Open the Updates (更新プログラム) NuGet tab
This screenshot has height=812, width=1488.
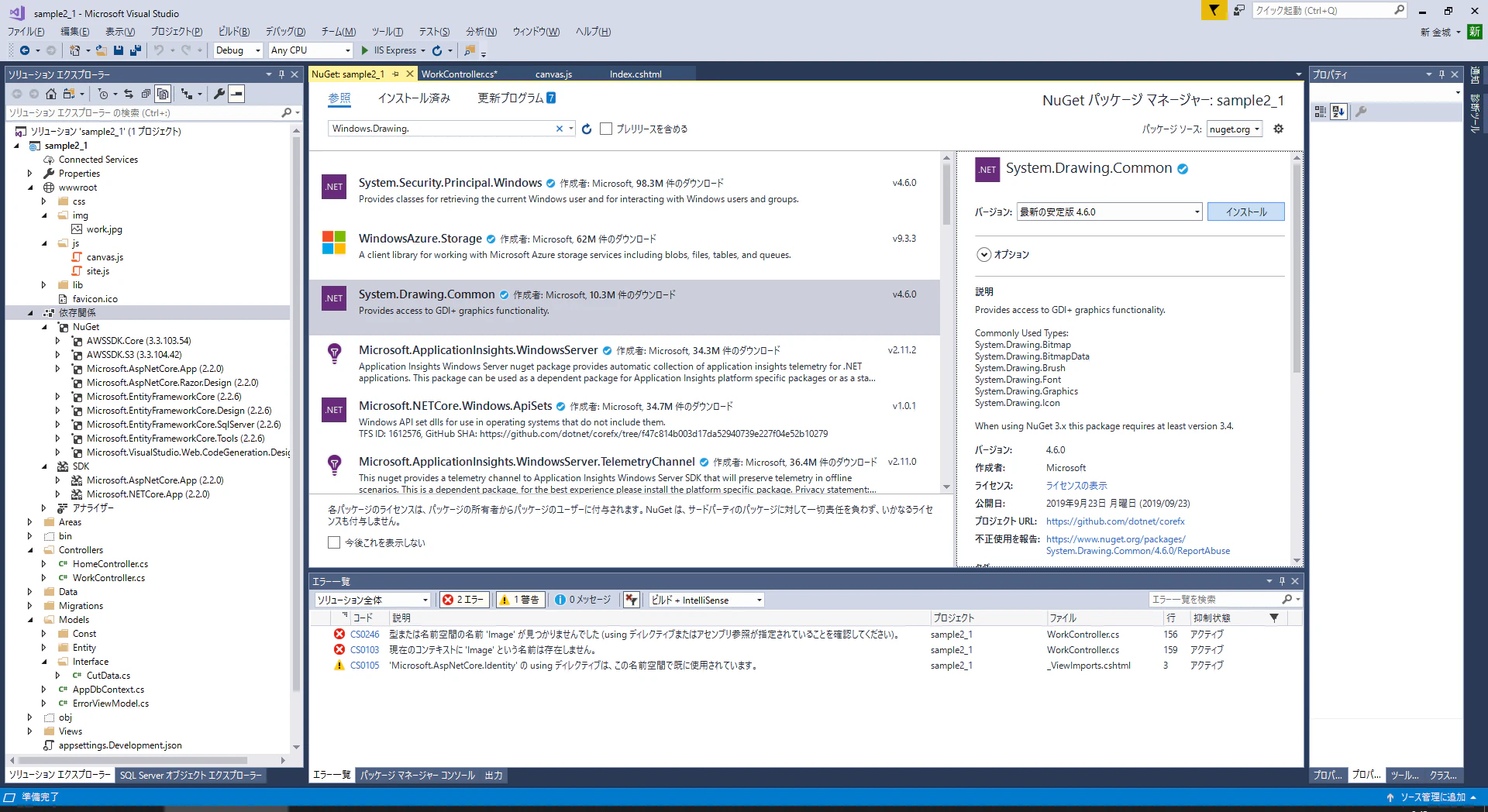click(x=516, y=98)
